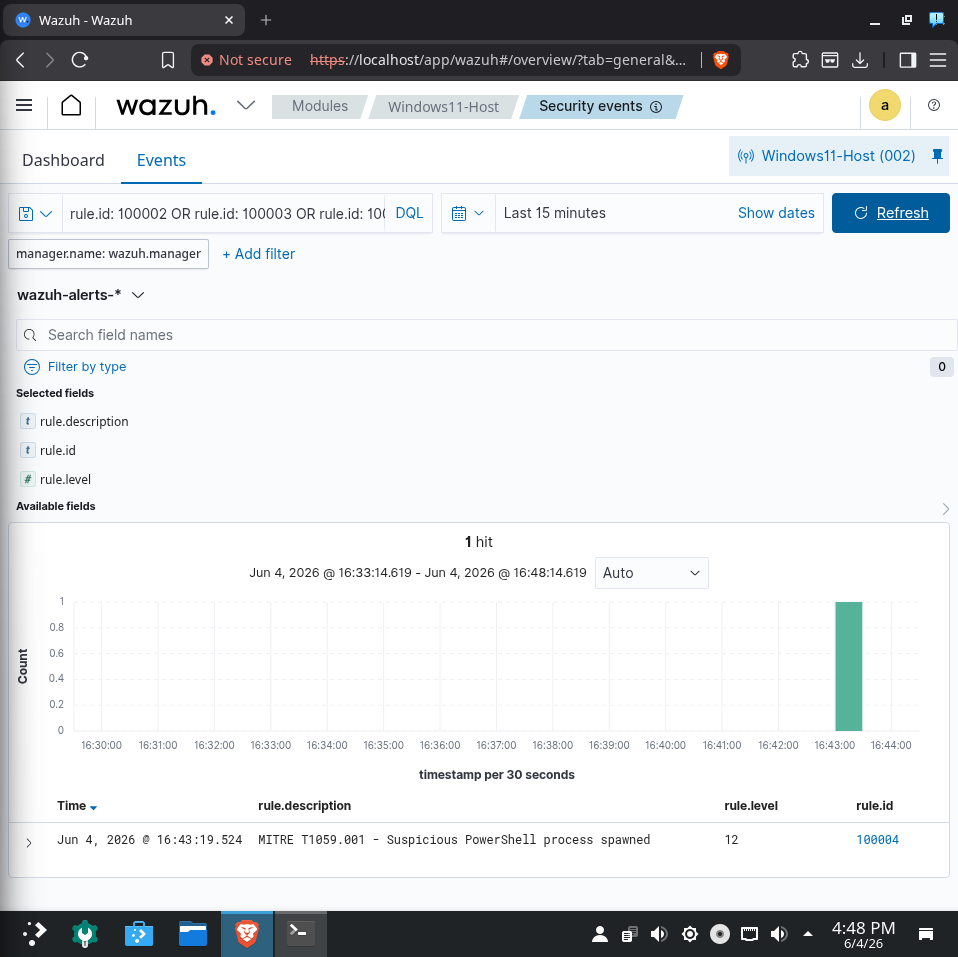This screenshot has height=957, width=958.
Task: Refresh the events results
Action: [x=891, y=213]
